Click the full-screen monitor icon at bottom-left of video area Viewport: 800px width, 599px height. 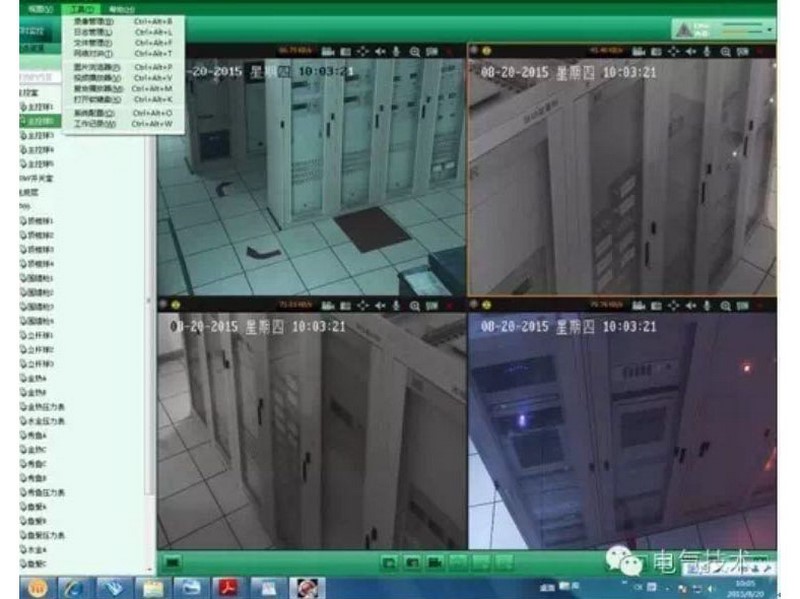[x=172, y=563]
